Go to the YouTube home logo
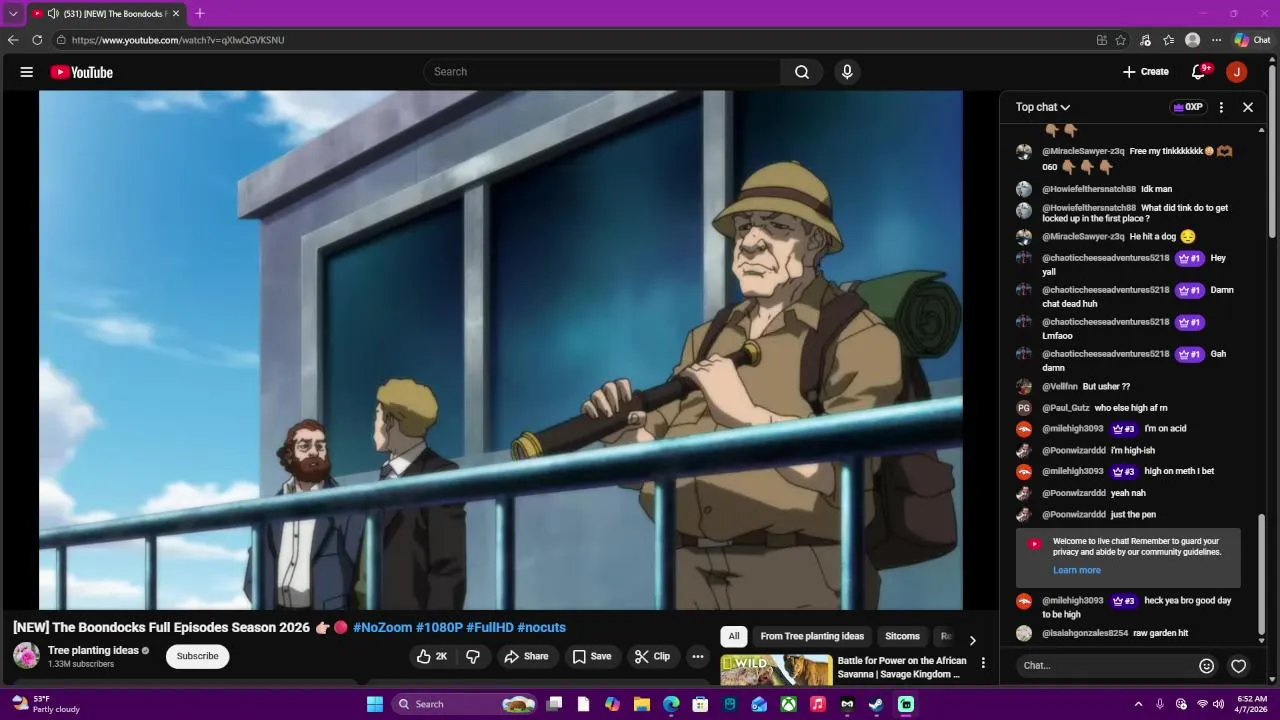Screen dimensions: 1280x720 tap(82, 72)
